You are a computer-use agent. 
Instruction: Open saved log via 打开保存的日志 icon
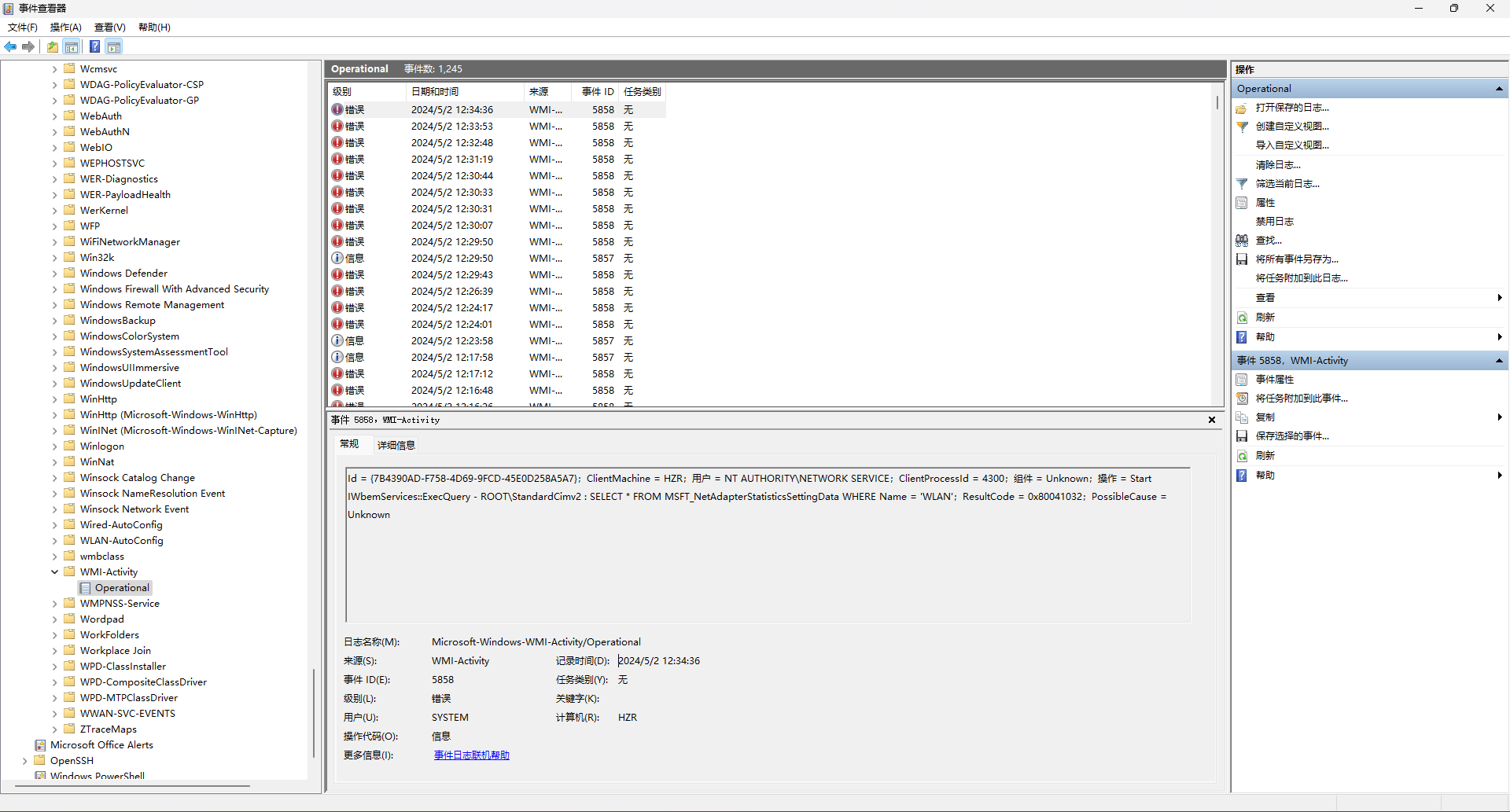pos(1242,108)
